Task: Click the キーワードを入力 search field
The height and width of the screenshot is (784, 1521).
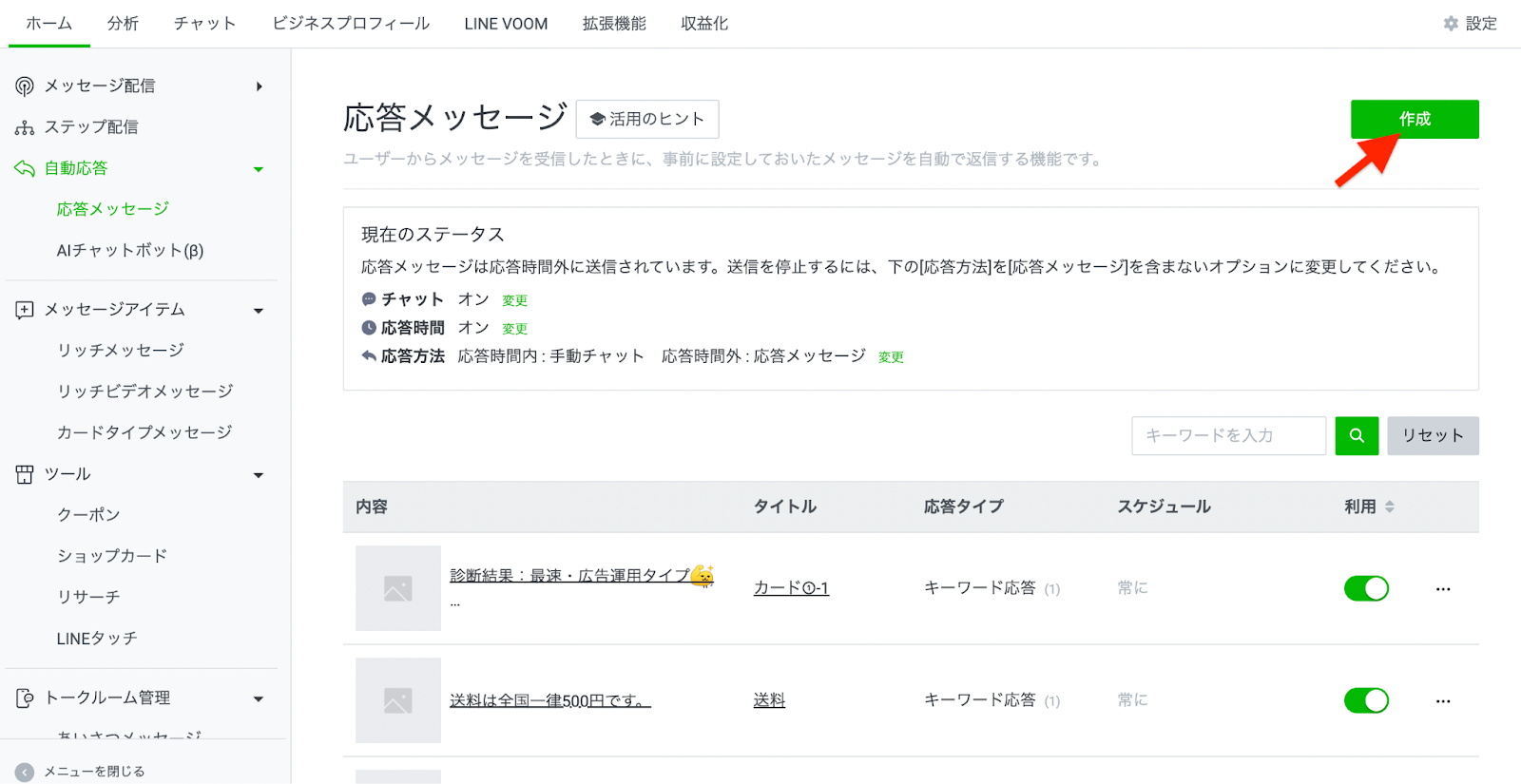Action: tap(1228, 435)
